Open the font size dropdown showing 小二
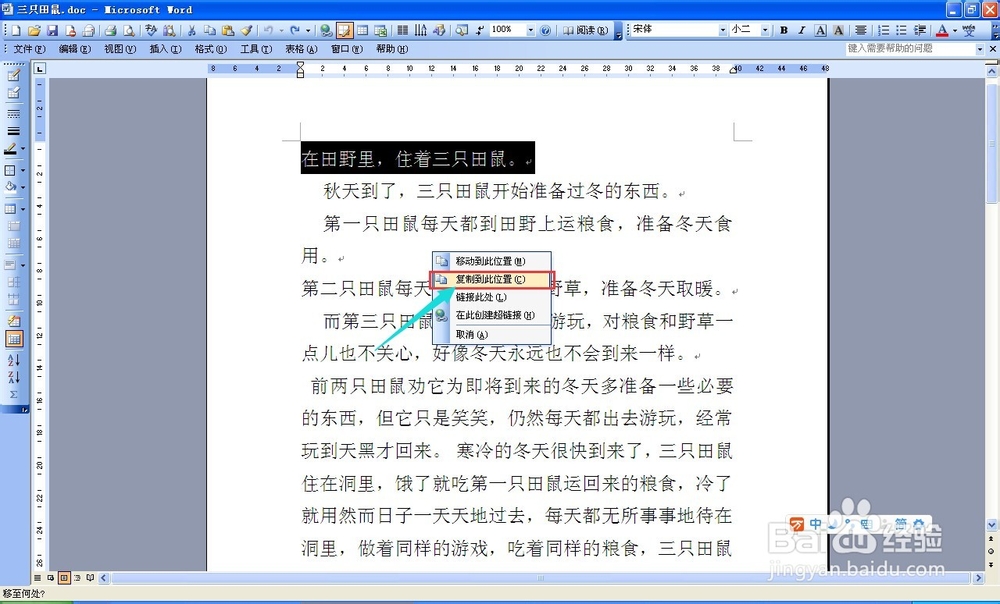Image resolution: width=1000 pixels, height=604 pixels. (x=766, y=30)
